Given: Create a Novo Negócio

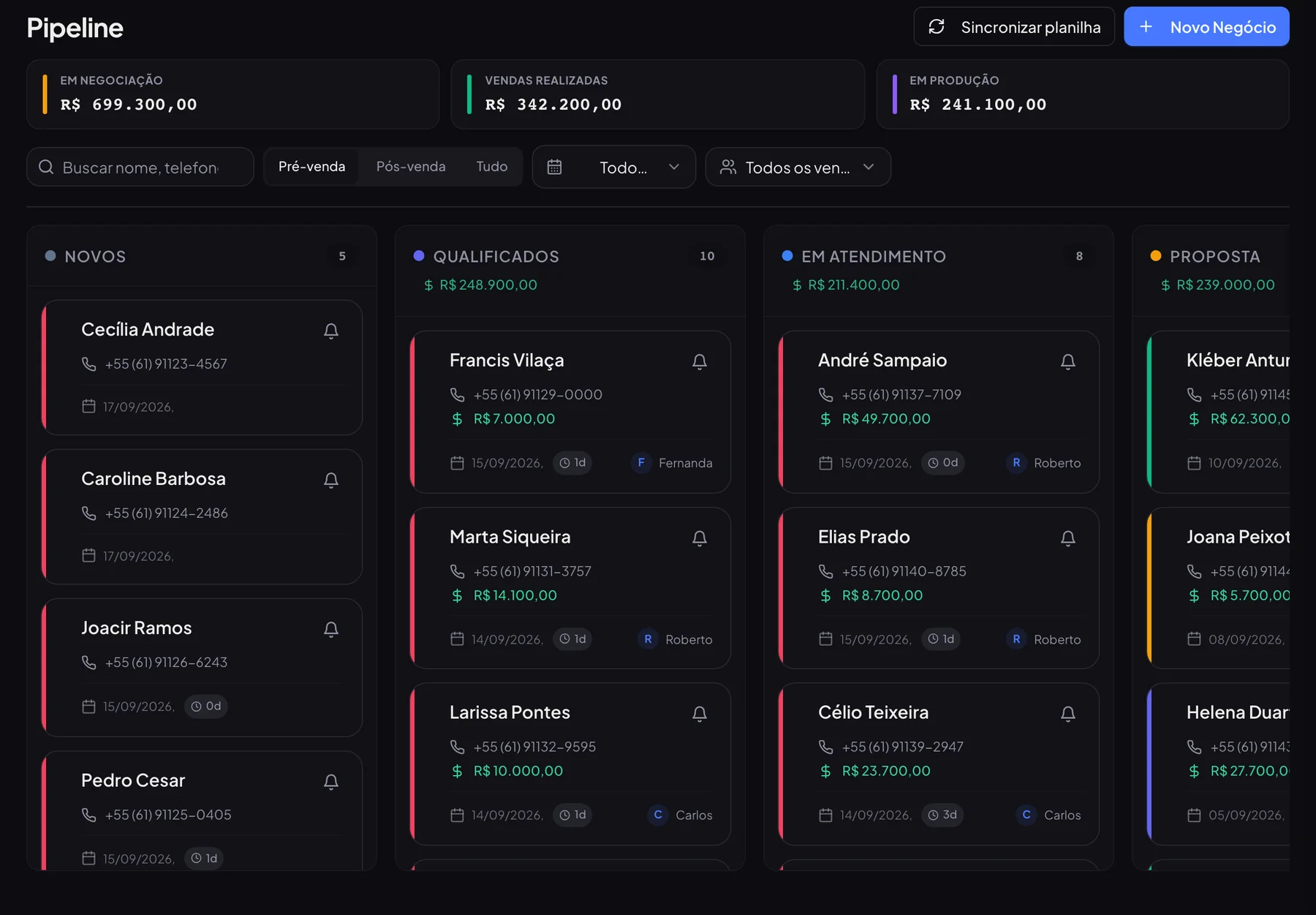Looking at the screenshot, I should 1206,27.
